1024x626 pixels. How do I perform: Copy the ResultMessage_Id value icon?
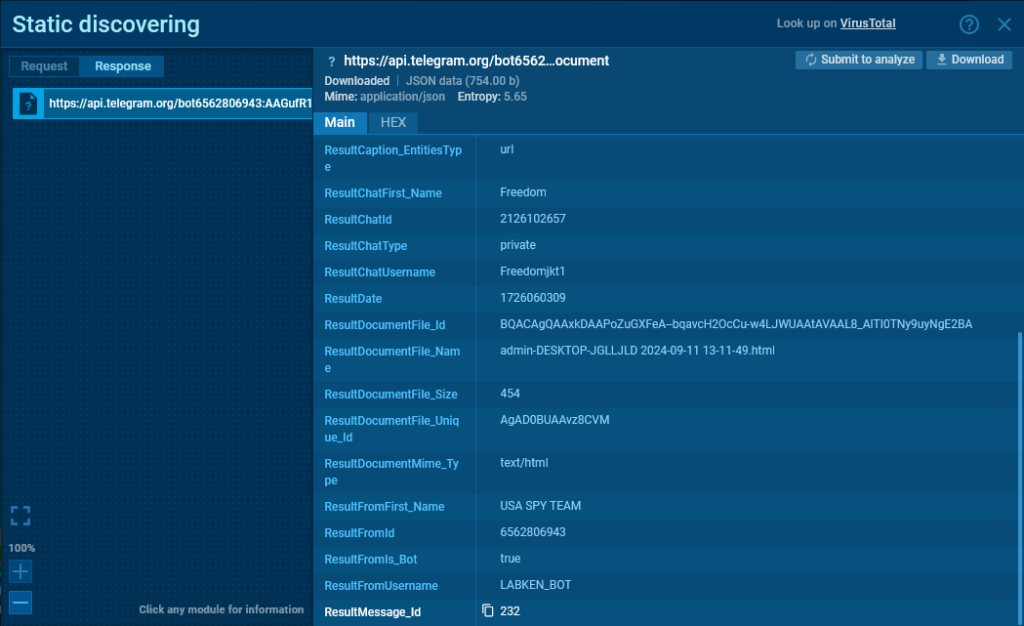[x=488, y=611]
